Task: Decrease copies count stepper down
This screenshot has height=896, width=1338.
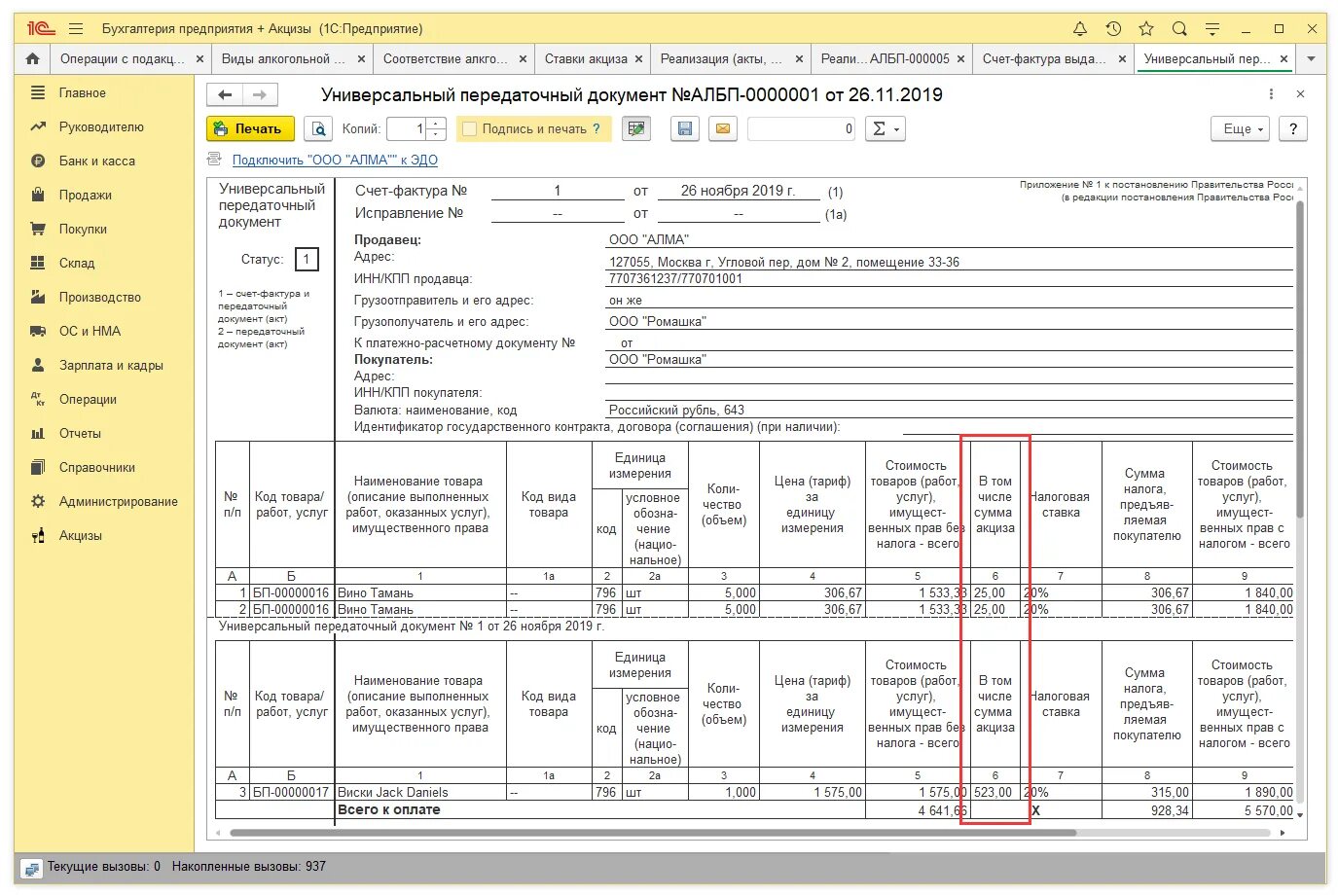Action: click(436, 134)
